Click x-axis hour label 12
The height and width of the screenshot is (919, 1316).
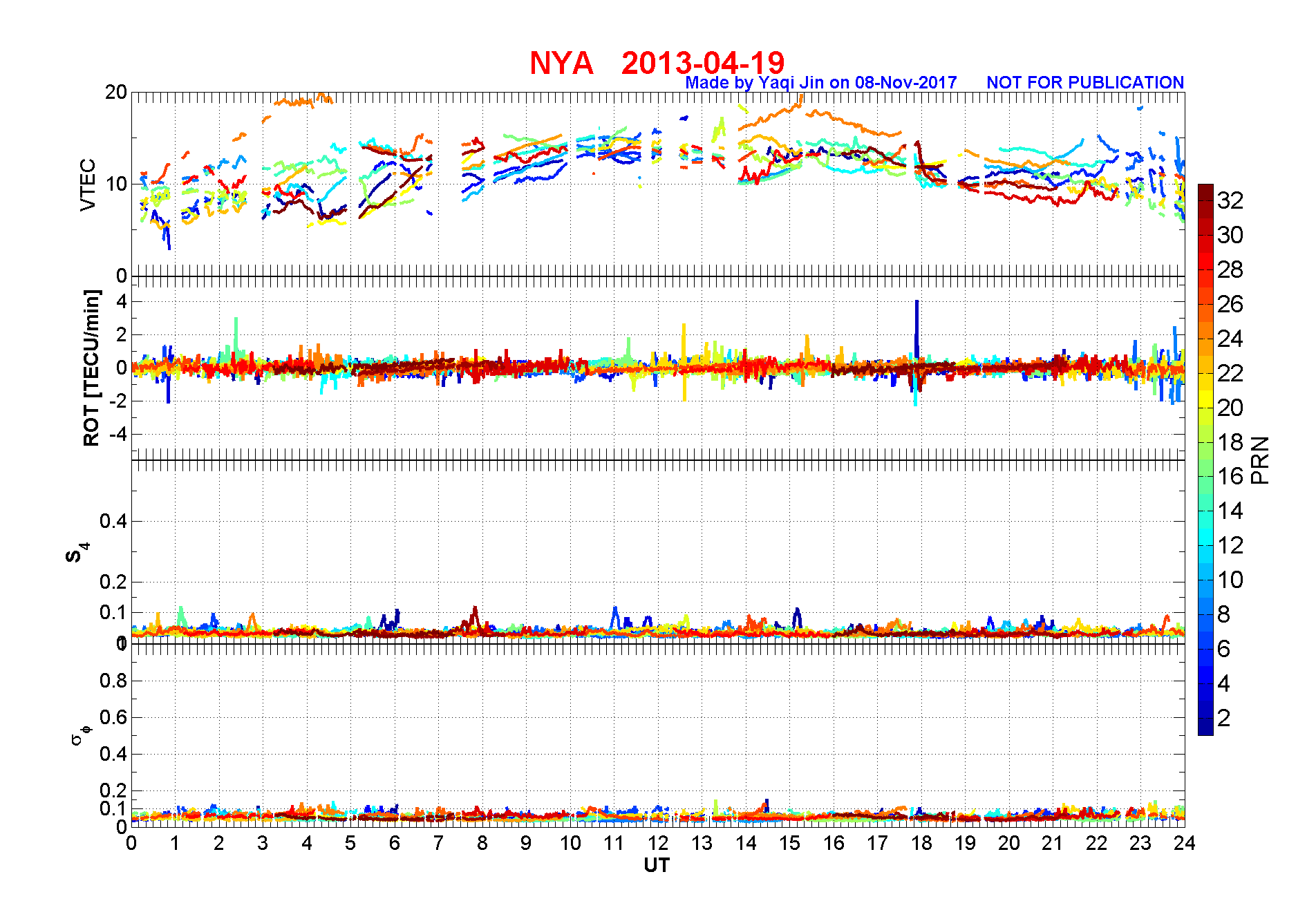pos(658,843)
